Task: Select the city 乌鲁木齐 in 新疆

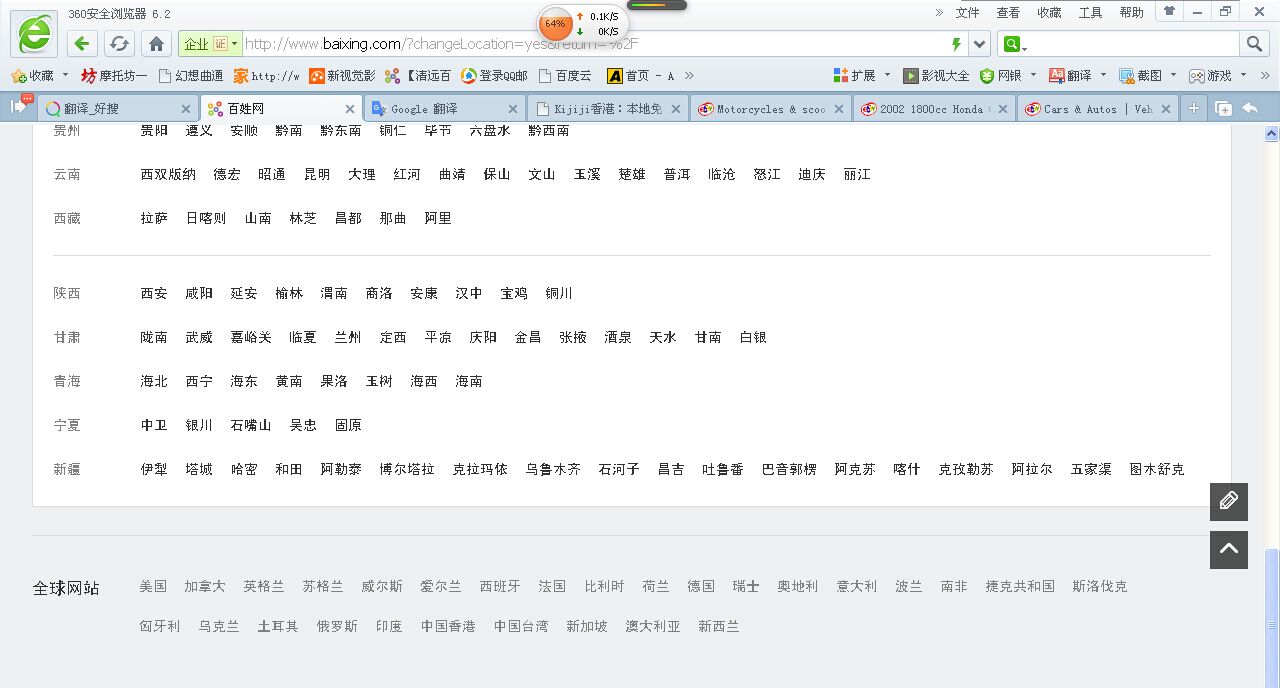Action: (x=553, y=469)
